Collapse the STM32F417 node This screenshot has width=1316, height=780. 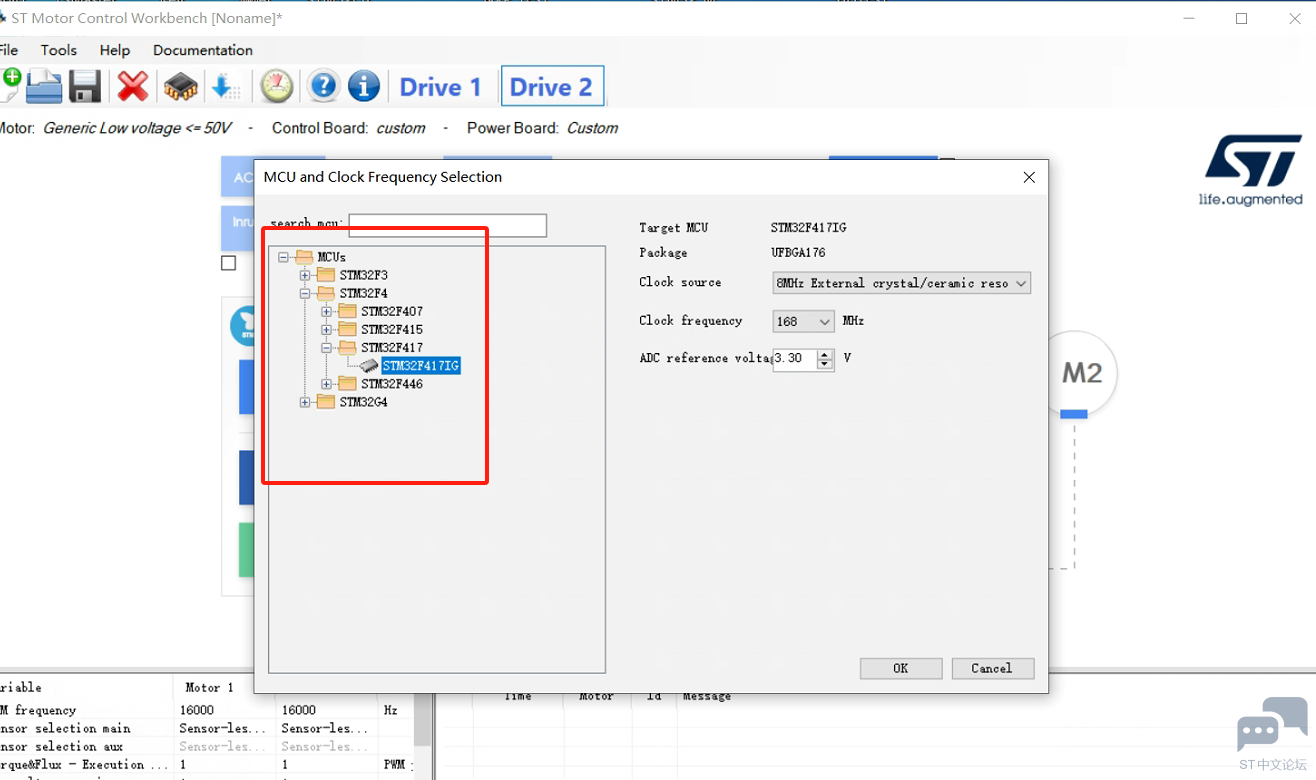(x=327, y=348)
